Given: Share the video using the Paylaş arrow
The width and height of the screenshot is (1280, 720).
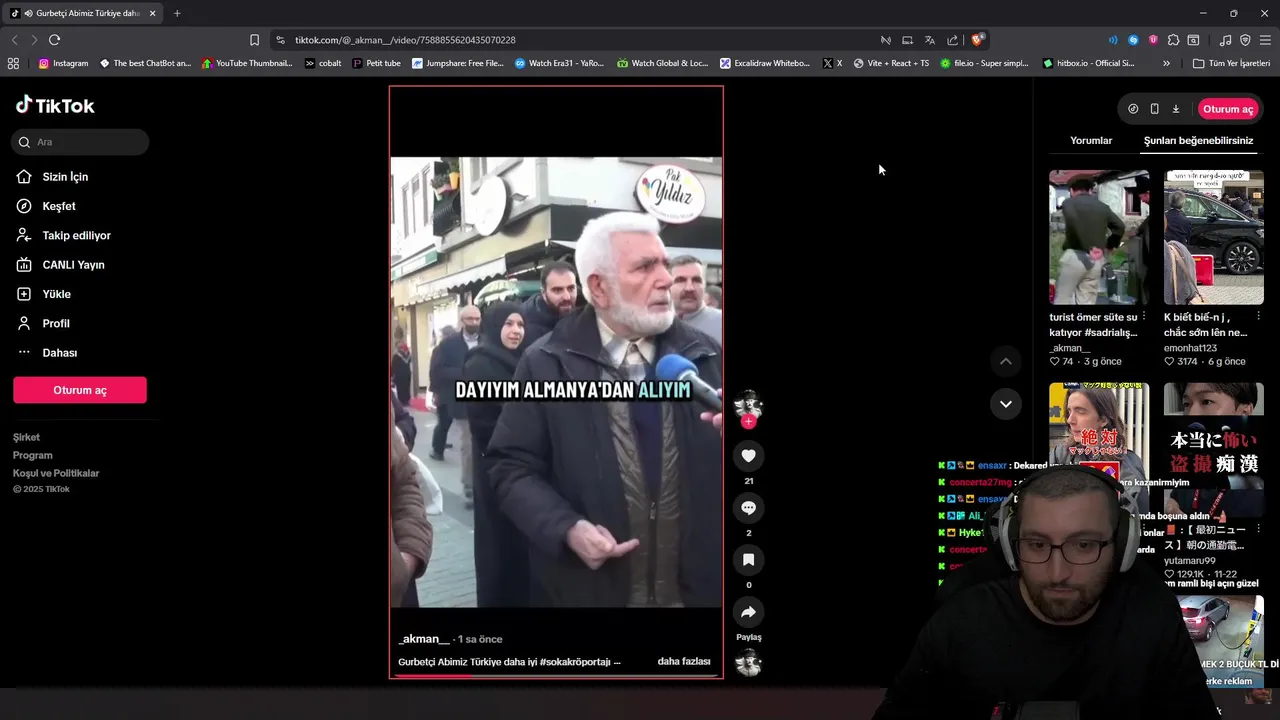Looking at the screenshot, I should click(748, 612).
